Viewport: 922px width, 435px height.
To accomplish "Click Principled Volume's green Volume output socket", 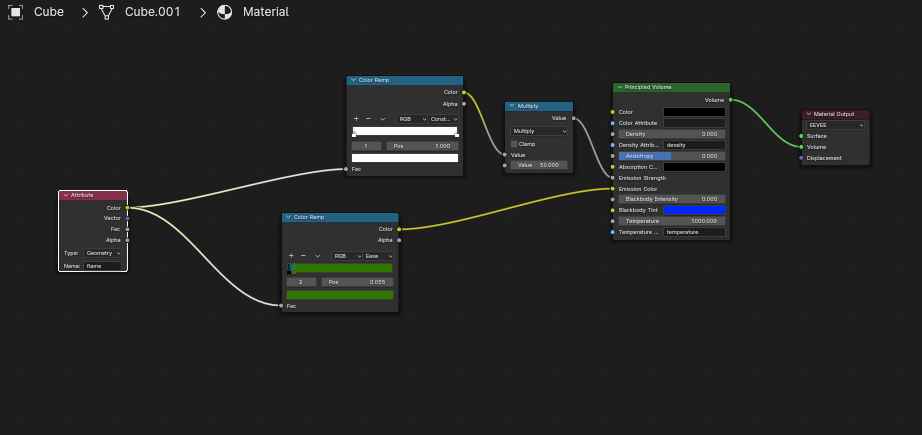I will 730,100.
